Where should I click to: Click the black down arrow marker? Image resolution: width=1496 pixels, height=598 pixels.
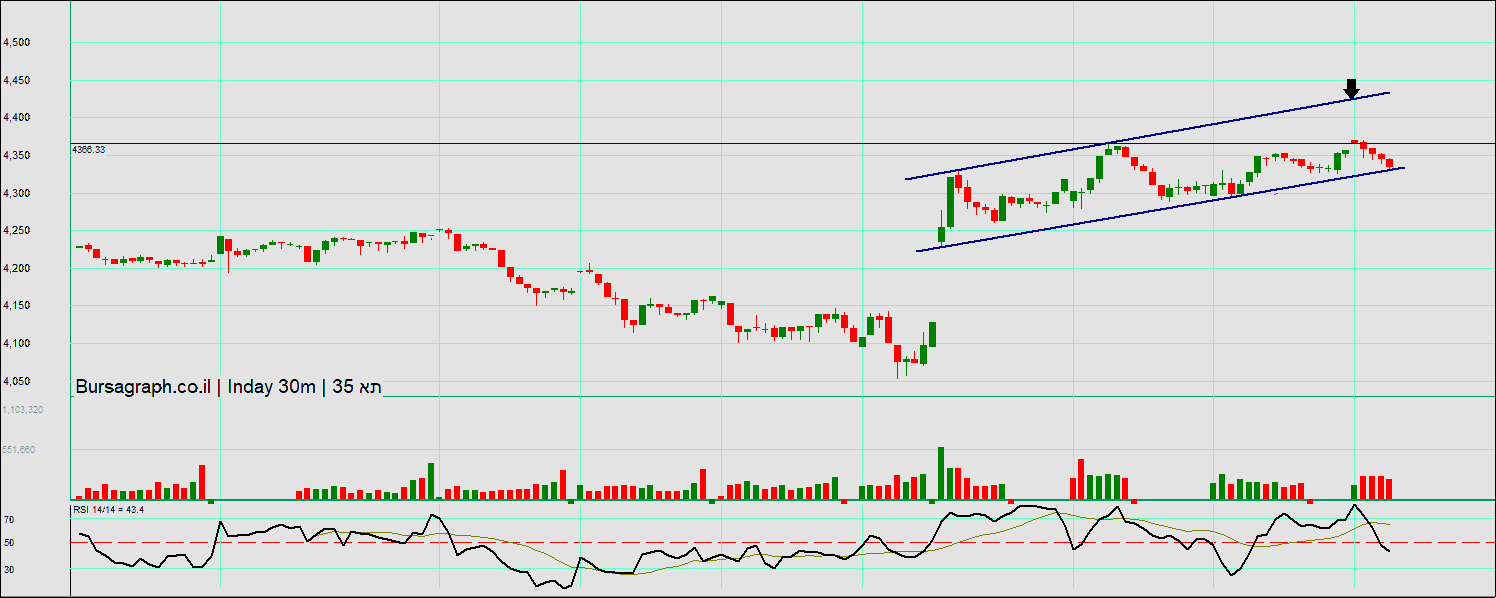pyautogui.click(x=1351, y=89)
